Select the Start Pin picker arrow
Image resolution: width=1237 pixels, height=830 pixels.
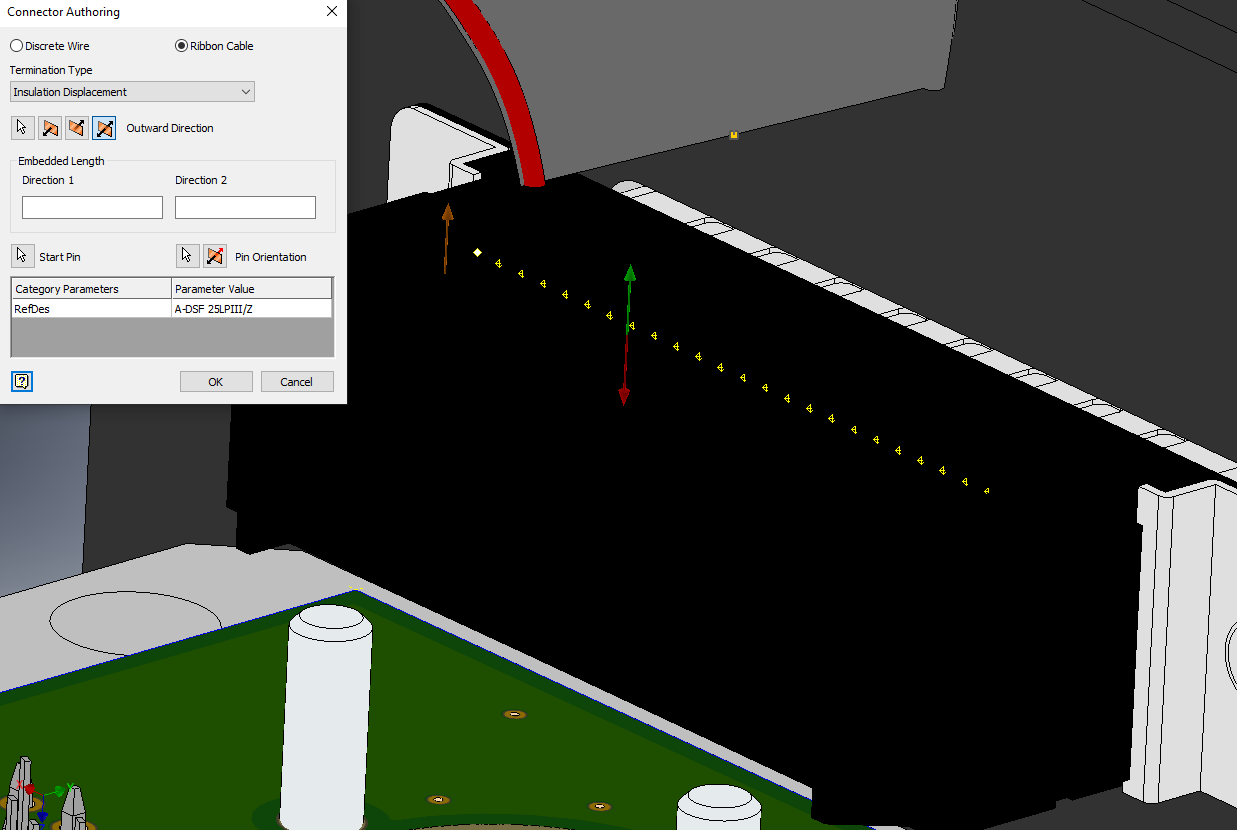pyautogui.click(x=22, y=255)
